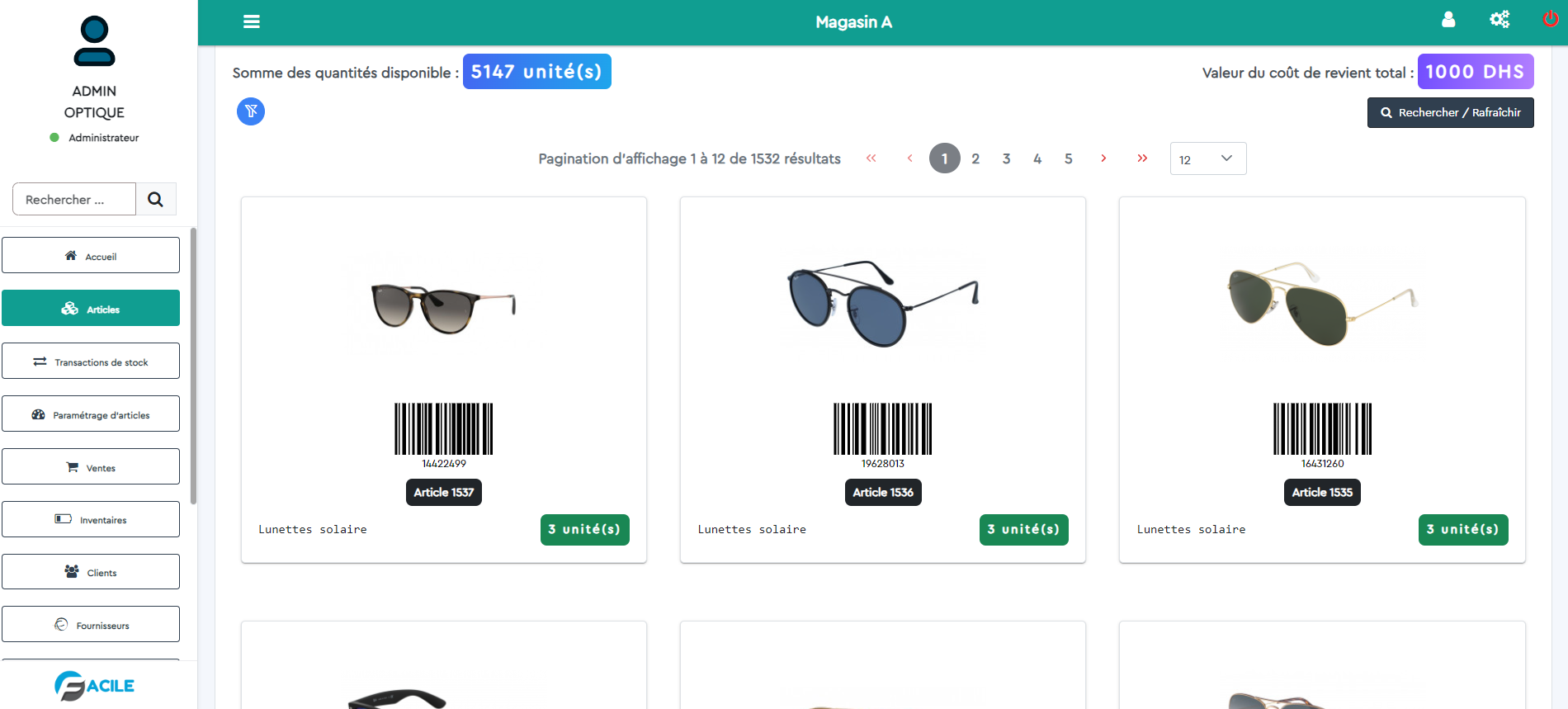Open the Paramétrage d'articles menu entry
Image resolution: width=1568 pixels, height=709 pixels.
(91, 414)
